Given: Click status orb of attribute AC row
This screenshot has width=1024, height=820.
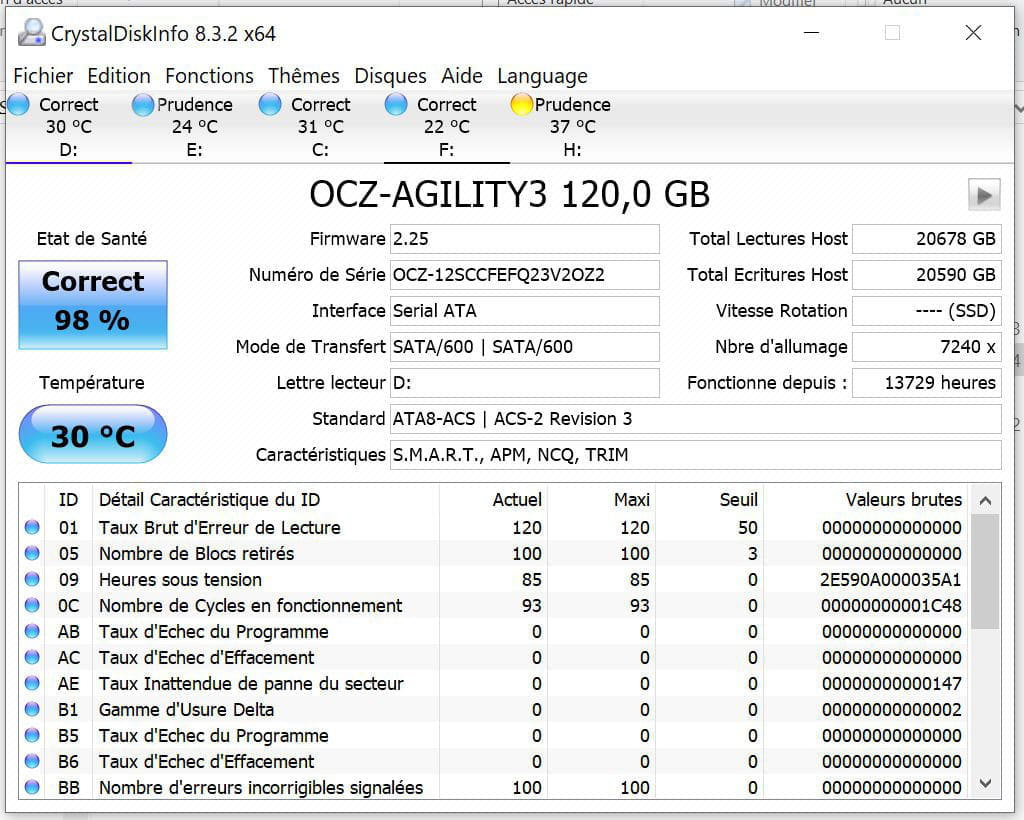Looking at the screenshot, I should [32, 657].
